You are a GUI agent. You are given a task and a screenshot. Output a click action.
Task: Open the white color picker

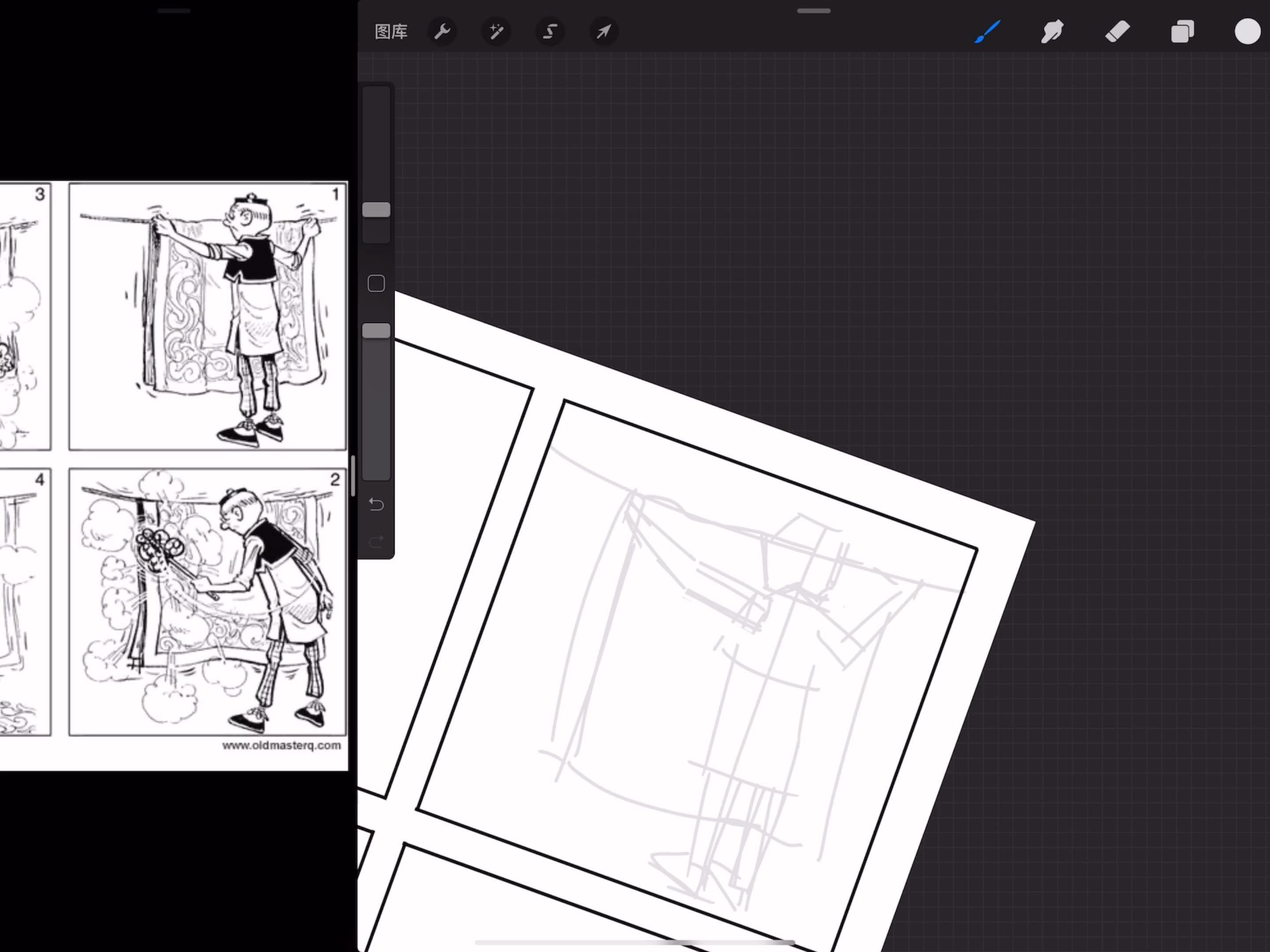tap(1247, 32)
